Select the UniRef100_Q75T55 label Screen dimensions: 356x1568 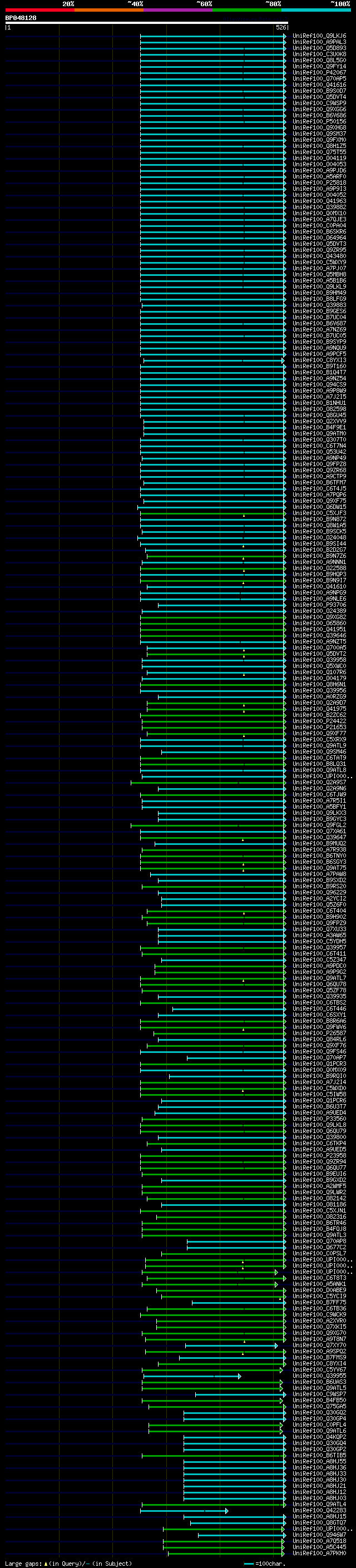[319, 152]
